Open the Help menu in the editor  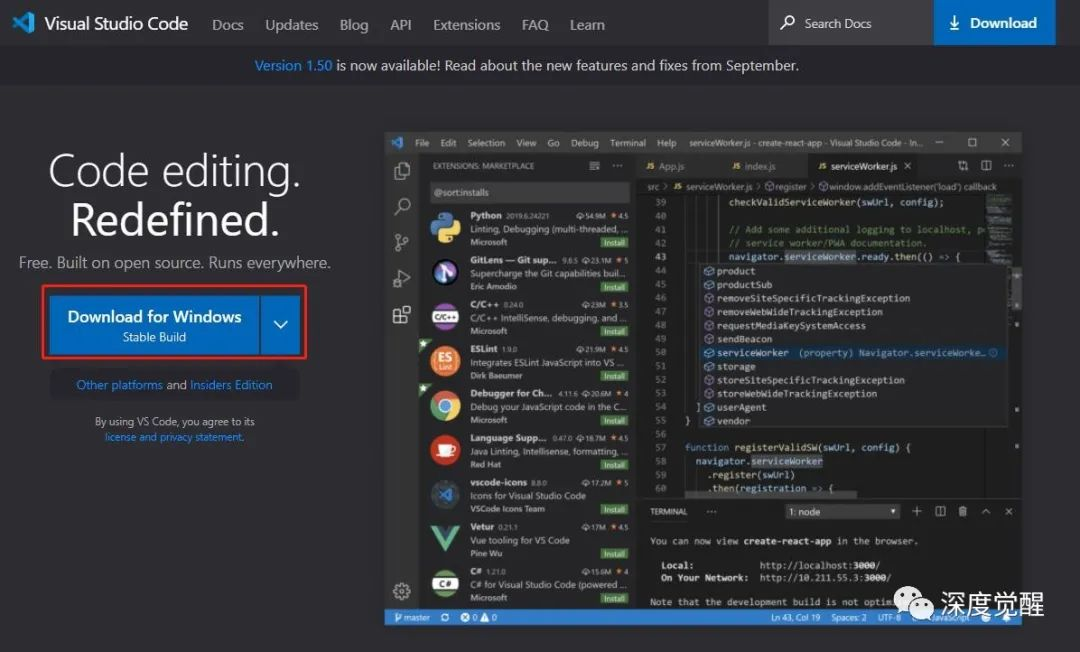click(666, 143)
